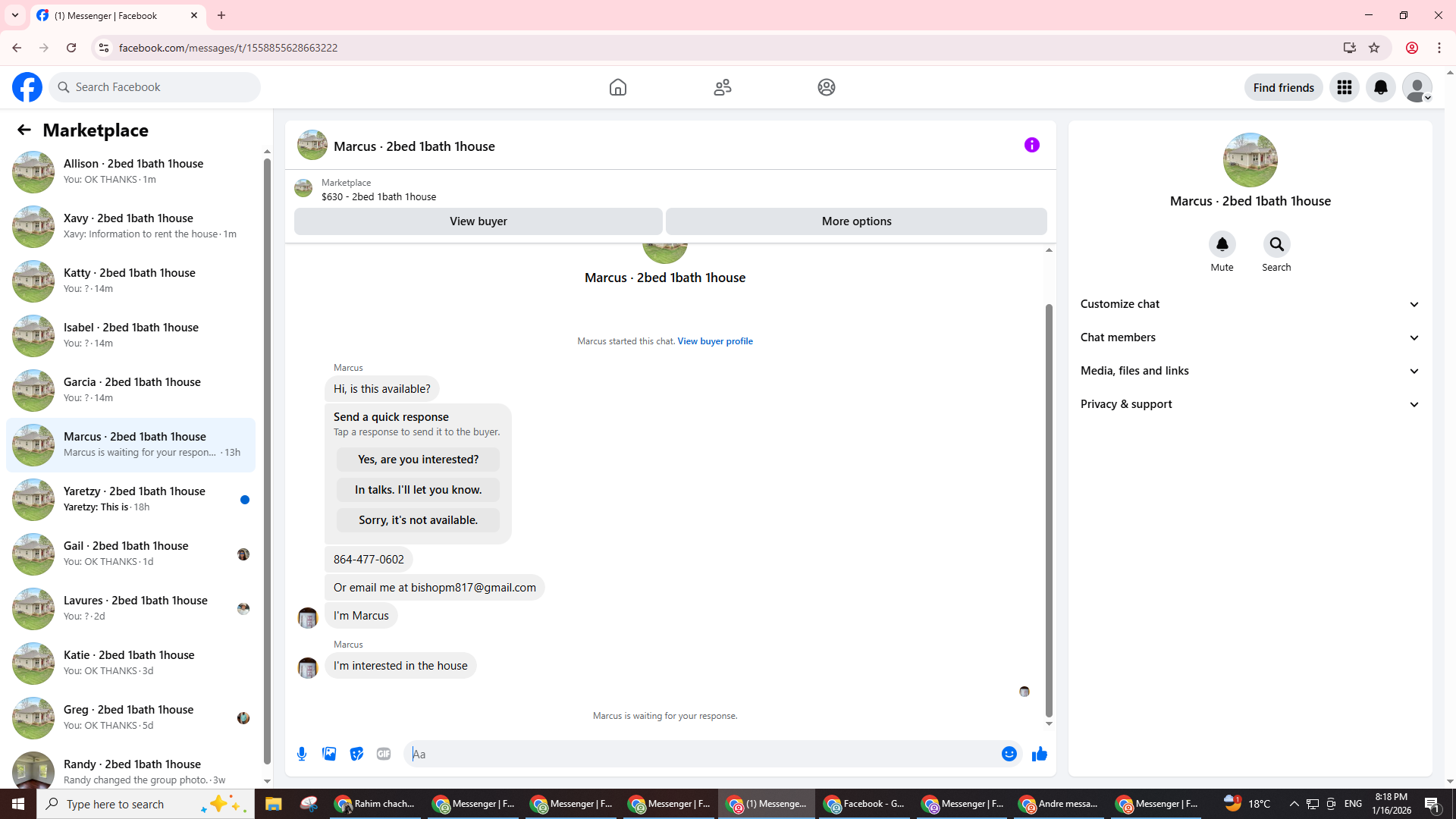
Task: Open the Friends tab in top navigation
Action: [723, 87]
